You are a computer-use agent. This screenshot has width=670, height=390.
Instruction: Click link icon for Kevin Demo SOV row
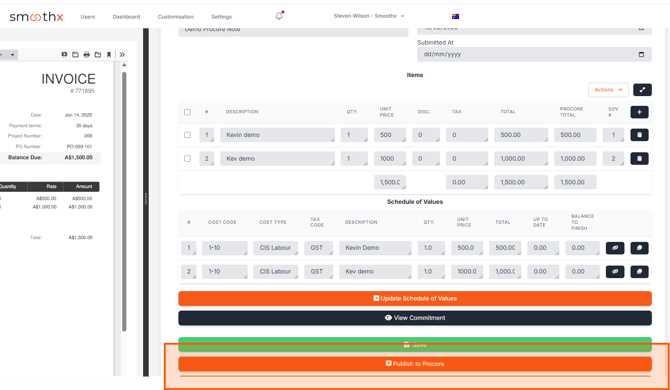(x=615, y=248)
